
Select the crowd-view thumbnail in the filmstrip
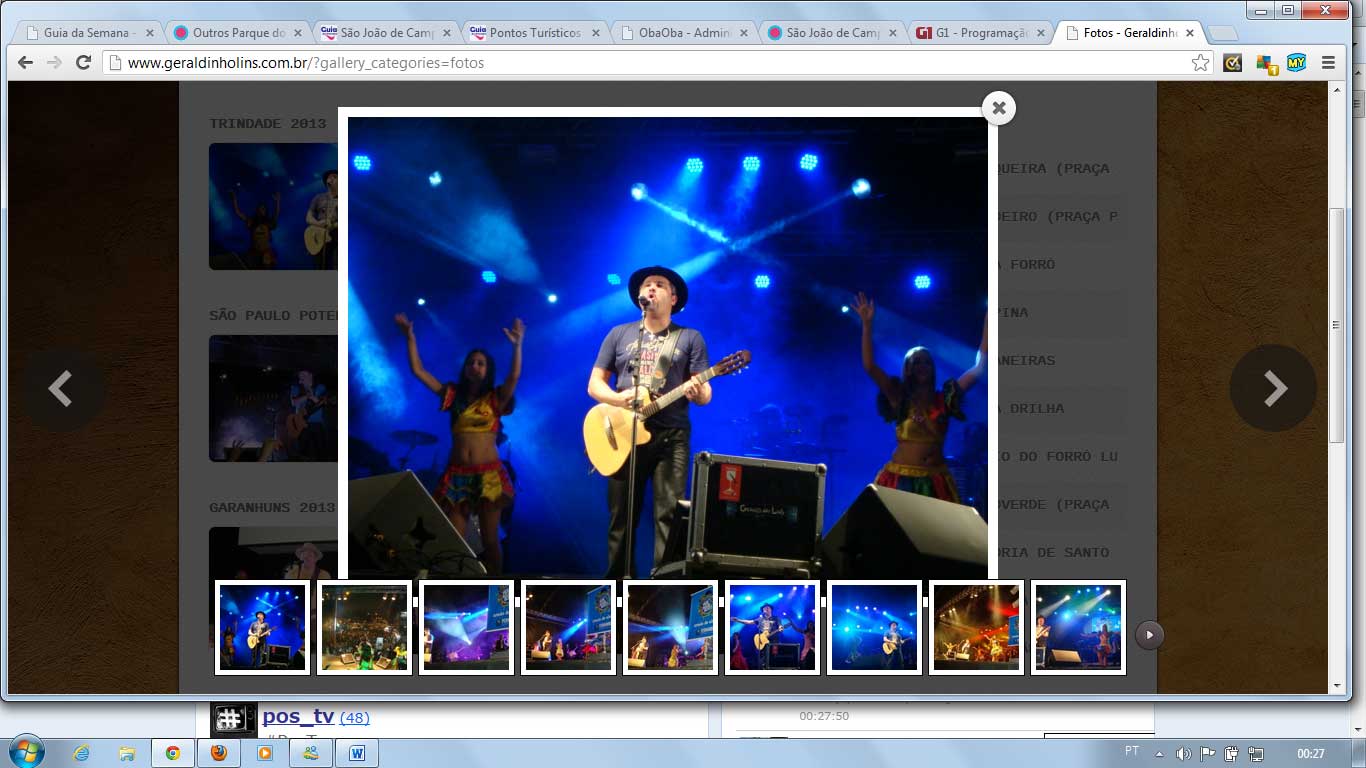click(x=364, y=627)
